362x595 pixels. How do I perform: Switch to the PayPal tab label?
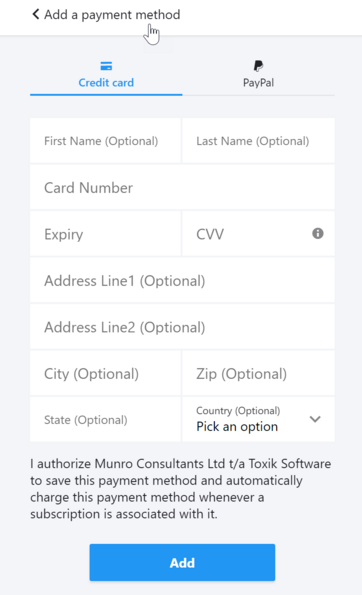pyautogui.click(x=258, y=83)
